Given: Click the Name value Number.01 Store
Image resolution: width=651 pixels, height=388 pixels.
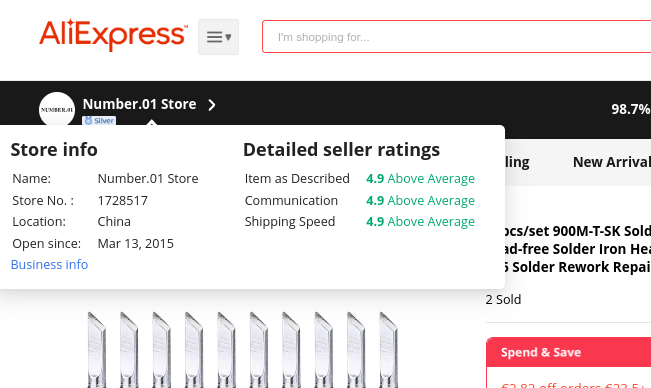Looking at the screenshot, I should [148, 178].
